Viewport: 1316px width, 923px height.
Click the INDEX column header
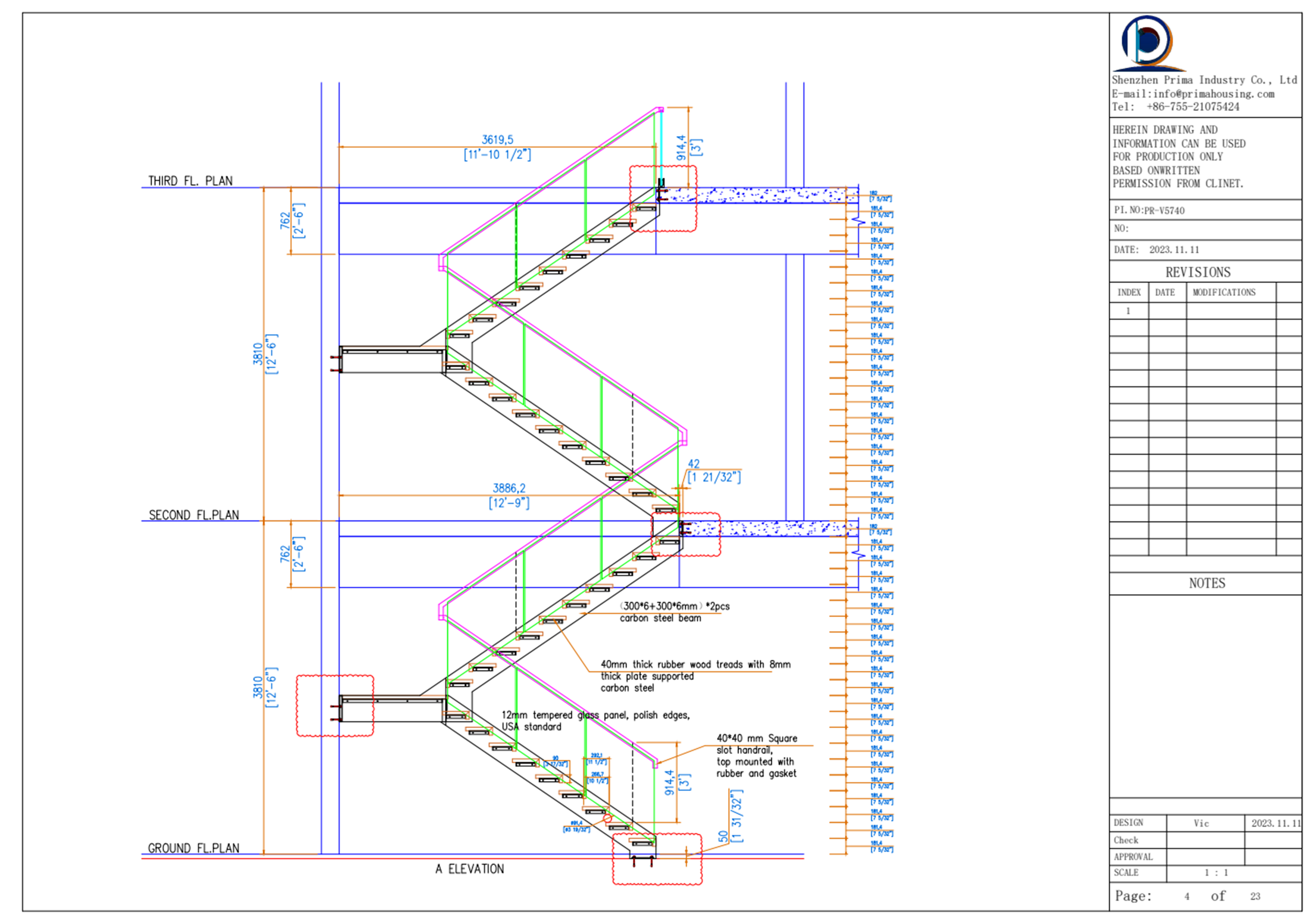point(1129,292)
